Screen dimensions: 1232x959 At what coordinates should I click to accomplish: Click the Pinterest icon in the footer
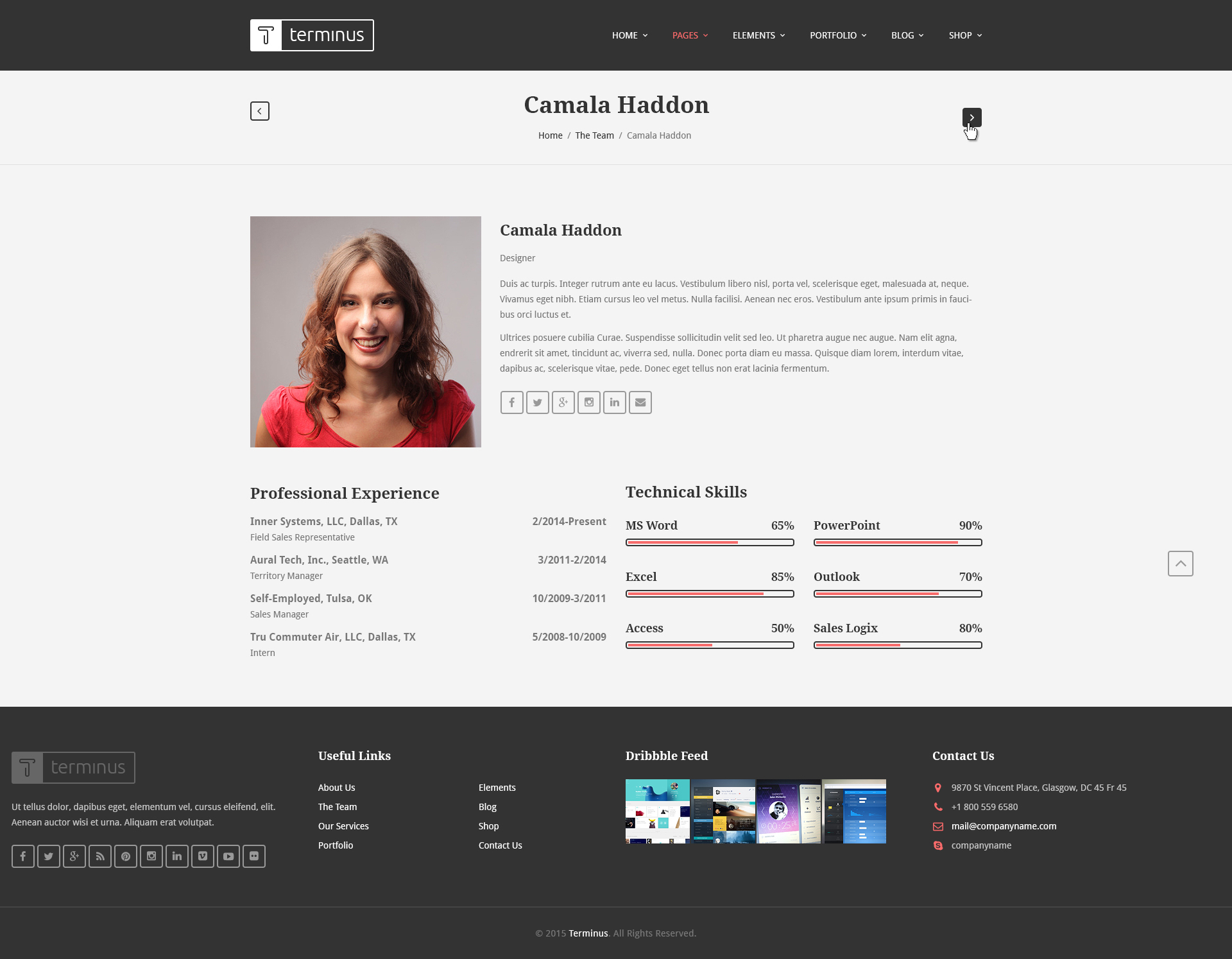tap(125, 856)
